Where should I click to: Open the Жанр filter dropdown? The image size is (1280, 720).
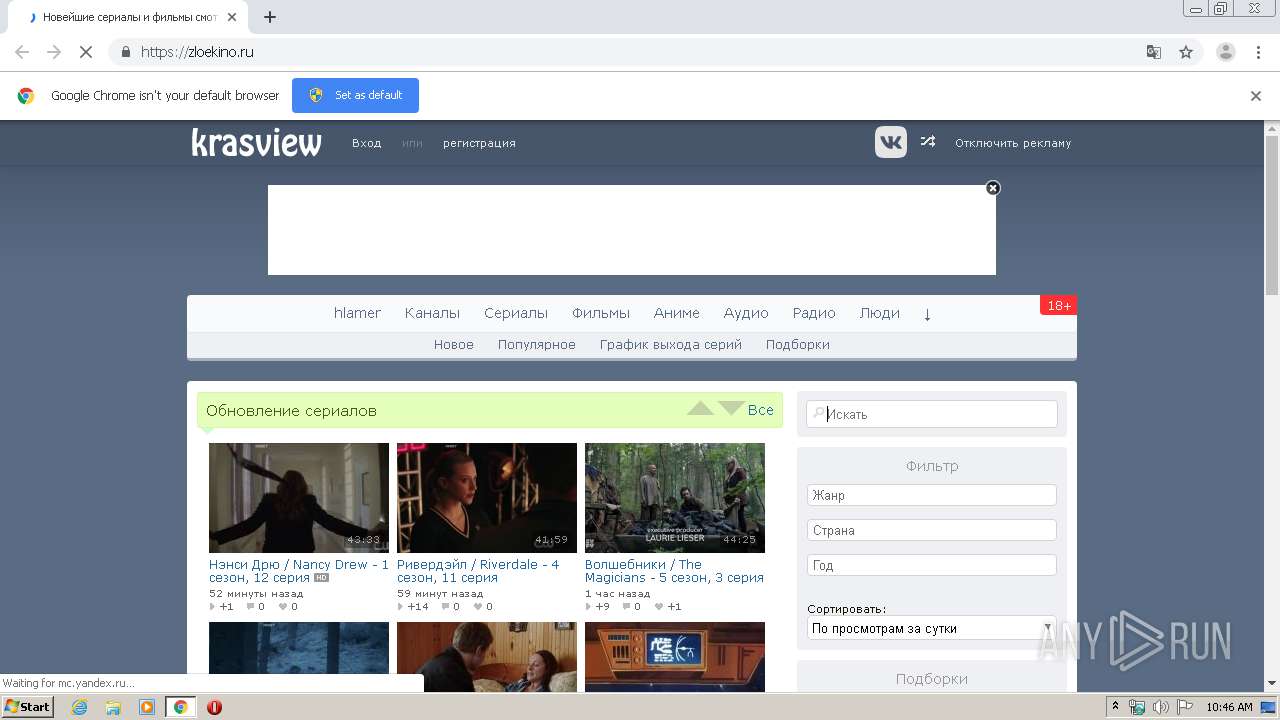tap(932, 495)
